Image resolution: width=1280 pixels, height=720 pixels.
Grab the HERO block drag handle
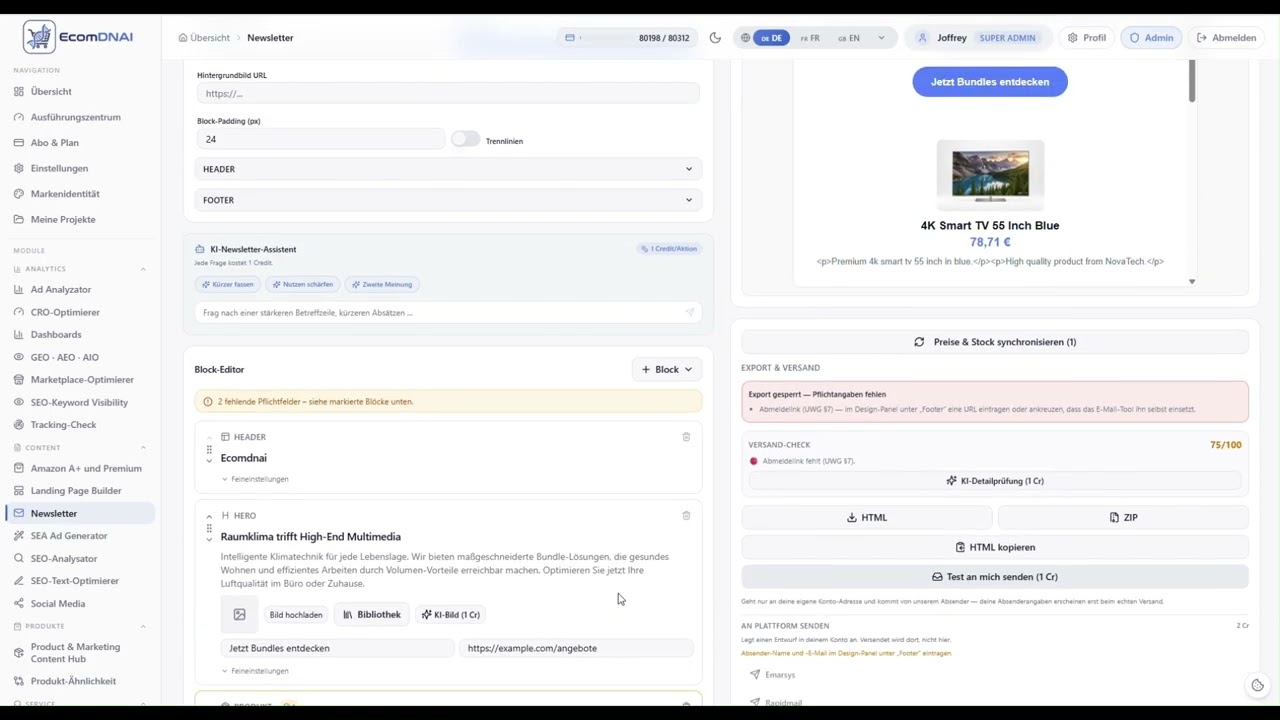[x=209, y=528]
